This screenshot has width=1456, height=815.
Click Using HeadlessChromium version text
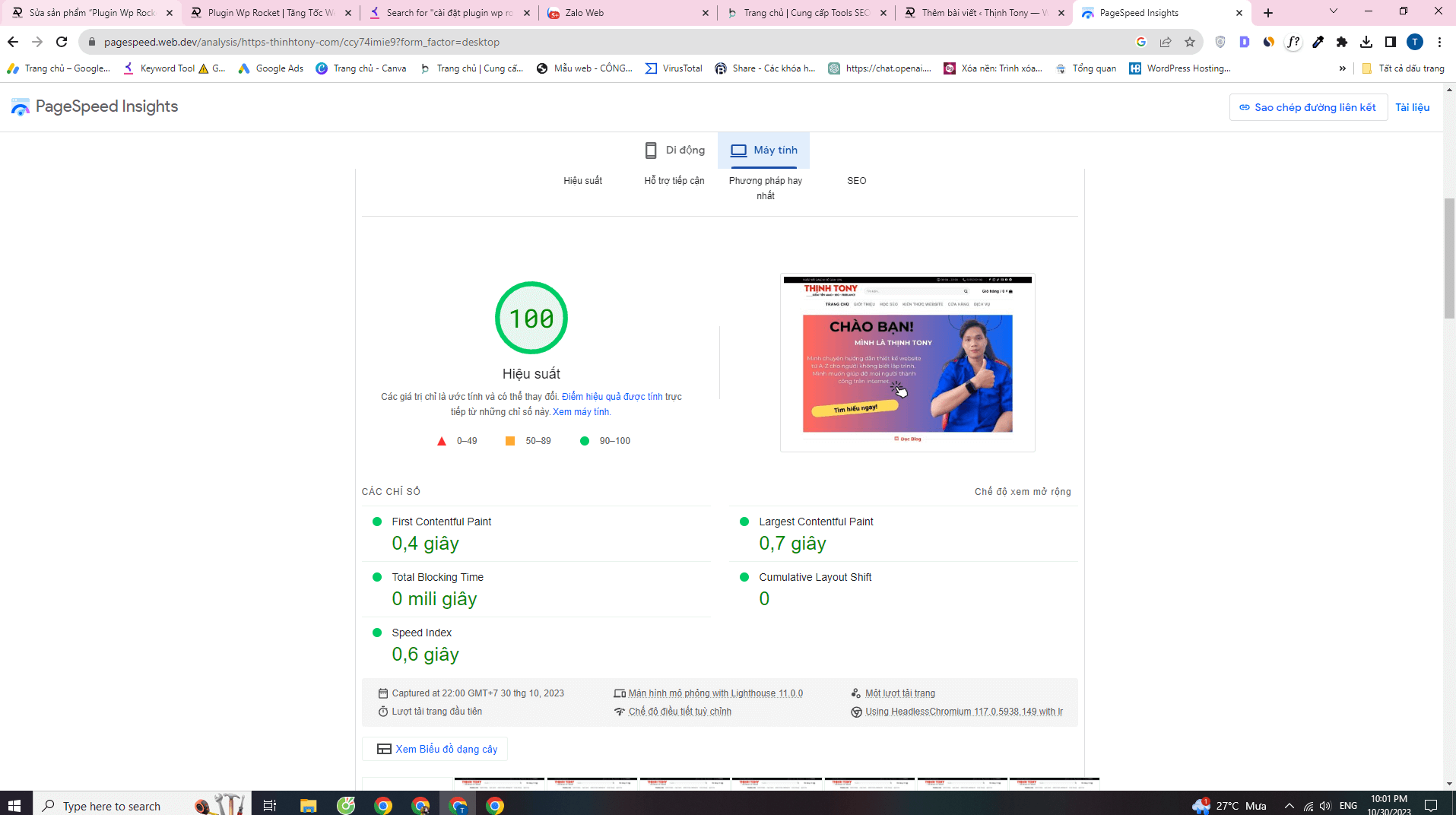tap(964, 712)
